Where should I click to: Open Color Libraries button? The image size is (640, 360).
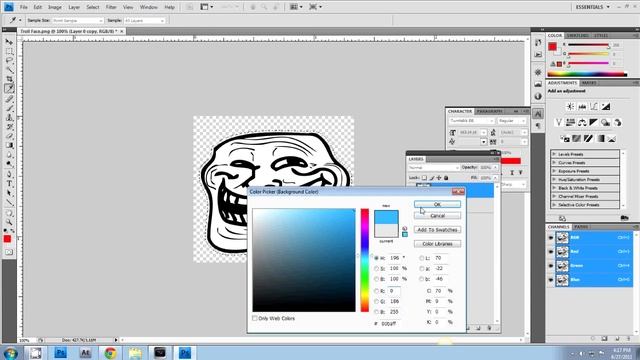pyautogui.click(x=437, y=244)
